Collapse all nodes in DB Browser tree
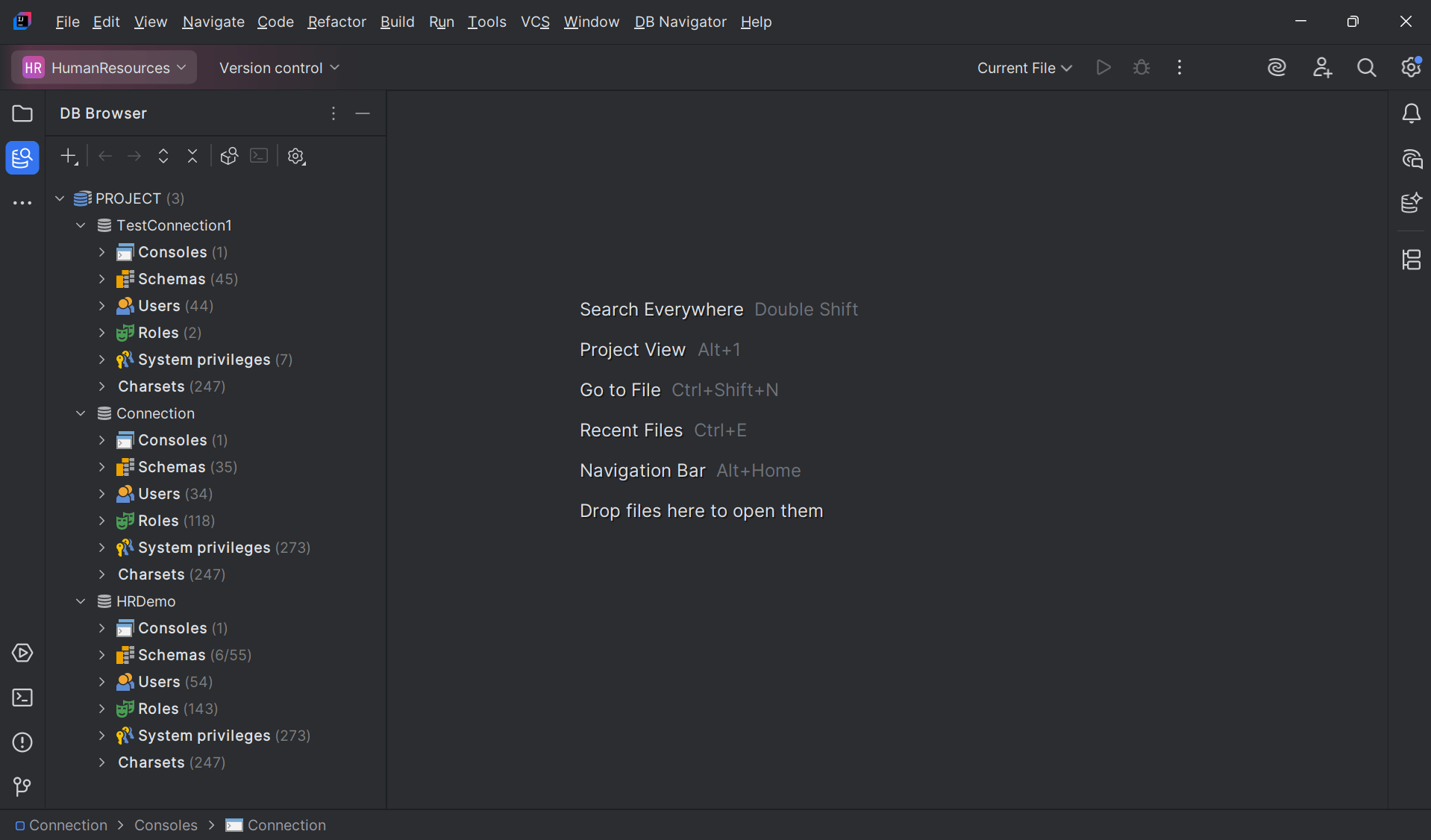1431x840 pixels. coord(192,156)
